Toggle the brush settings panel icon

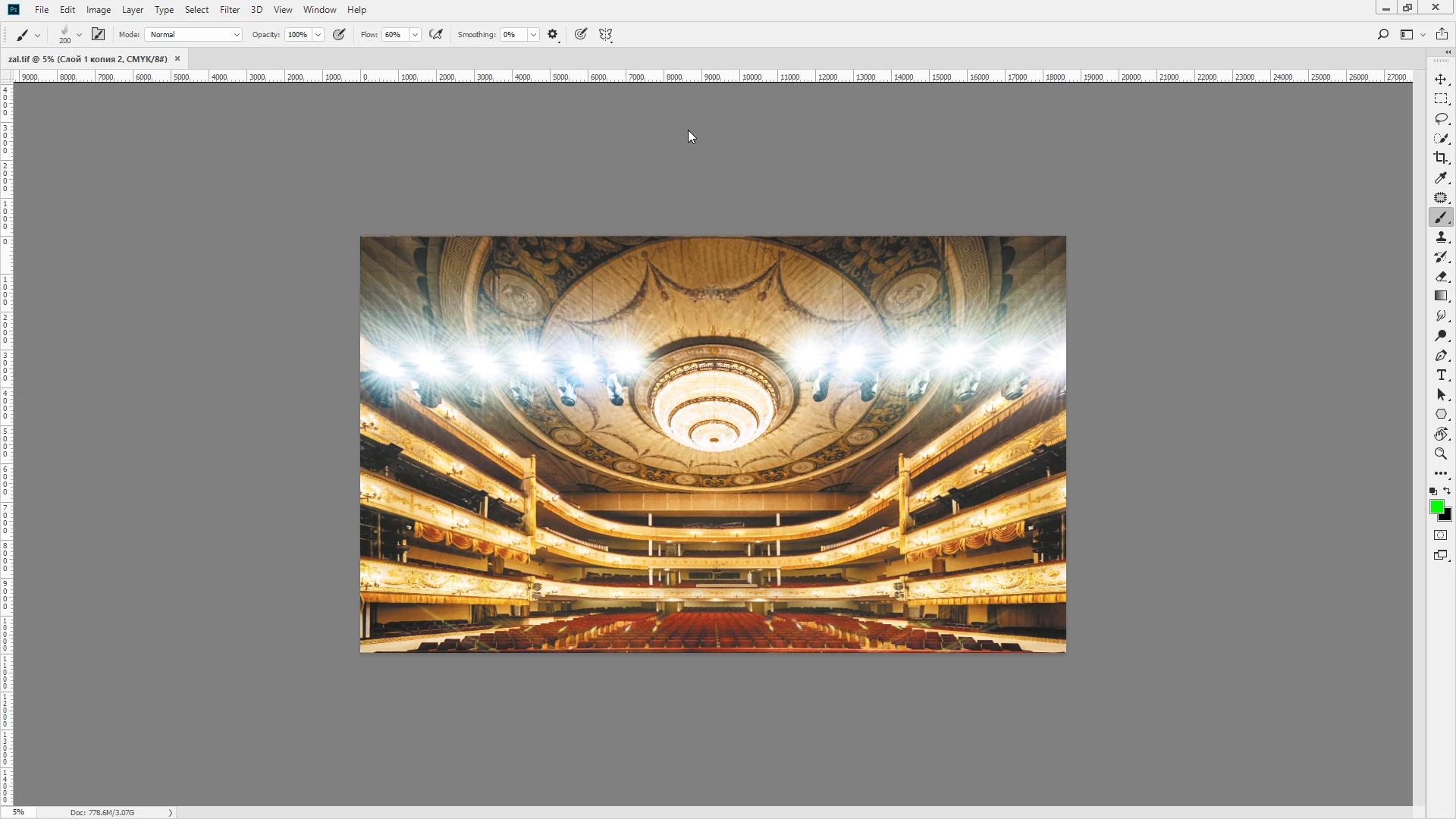(x=98, y=34)
